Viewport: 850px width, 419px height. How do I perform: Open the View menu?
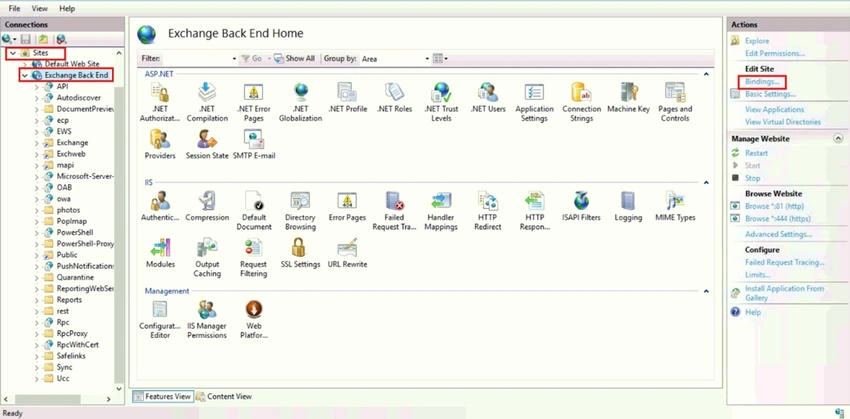pos(40,9)
